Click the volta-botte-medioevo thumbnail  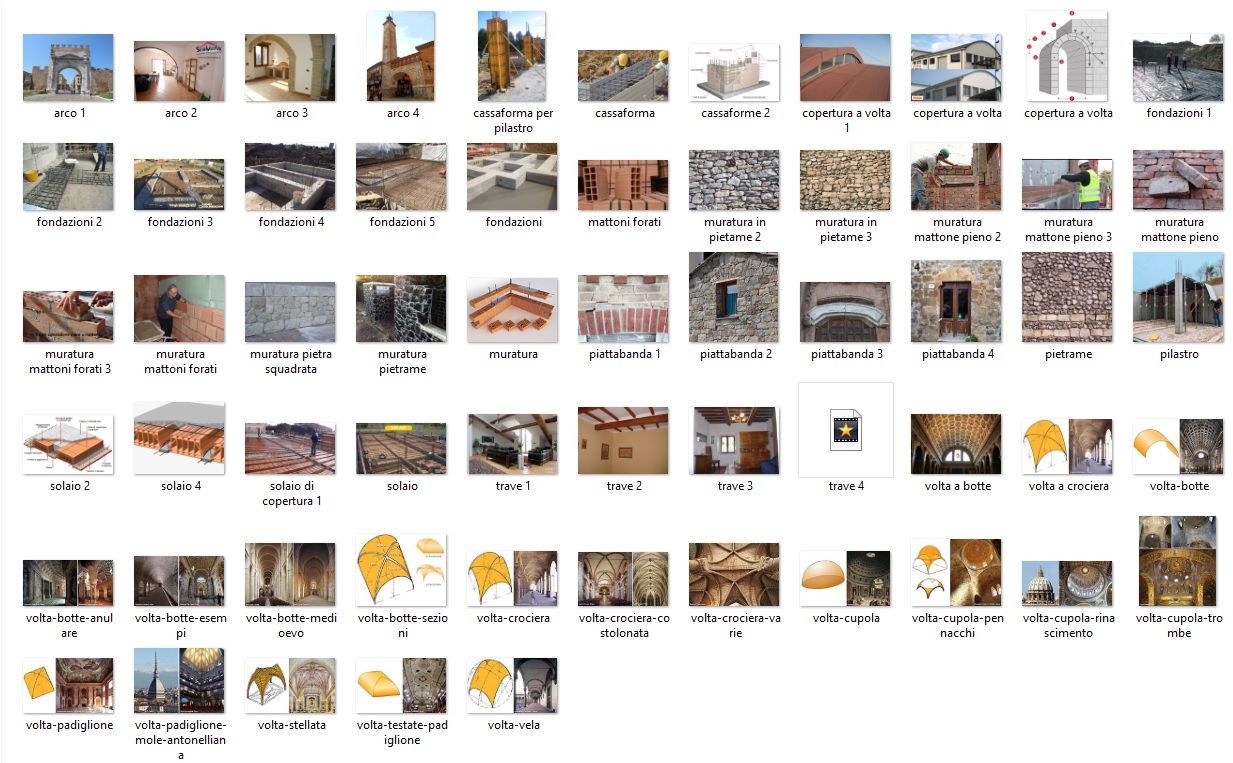coord(290,575)
